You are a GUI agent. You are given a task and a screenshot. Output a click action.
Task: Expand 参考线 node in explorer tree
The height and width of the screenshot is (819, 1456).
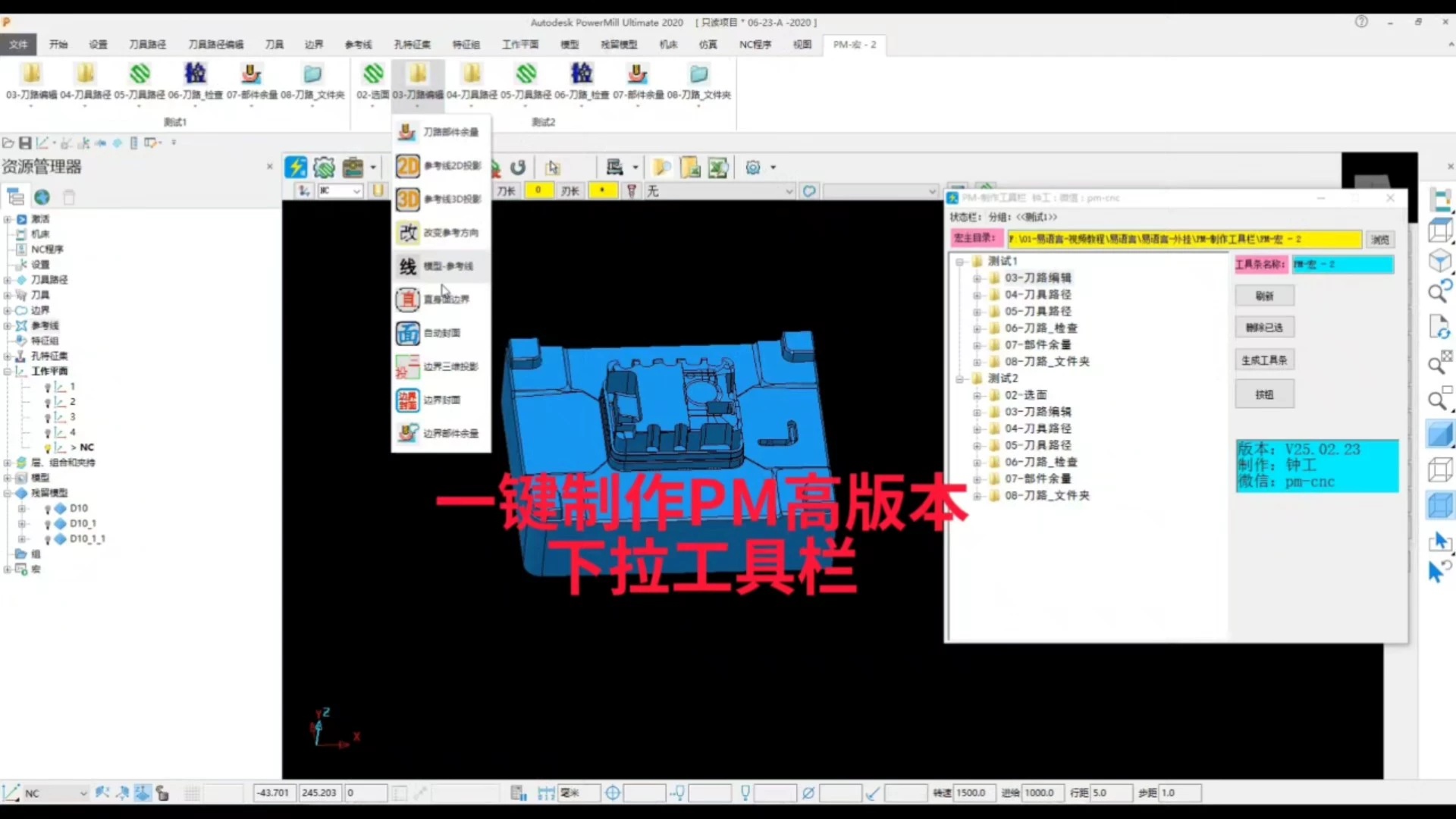tap(8, 325)
